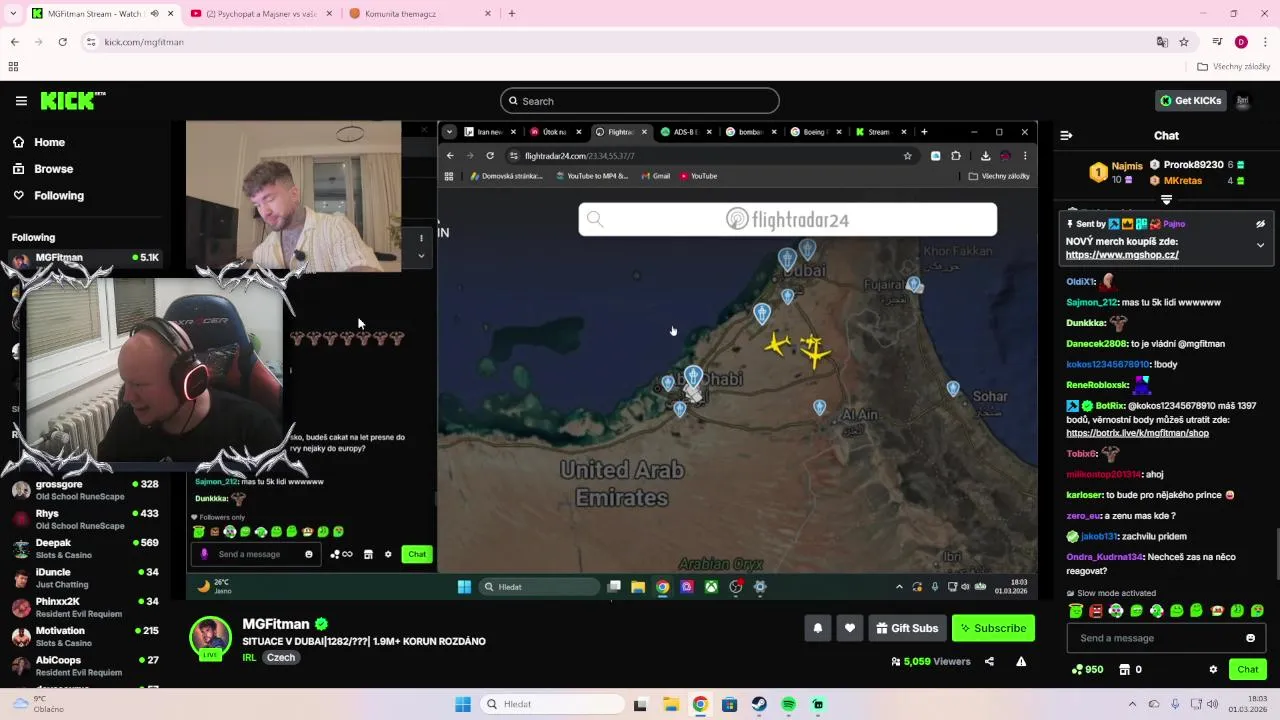Click the Gift Subs button

point(907,628)
